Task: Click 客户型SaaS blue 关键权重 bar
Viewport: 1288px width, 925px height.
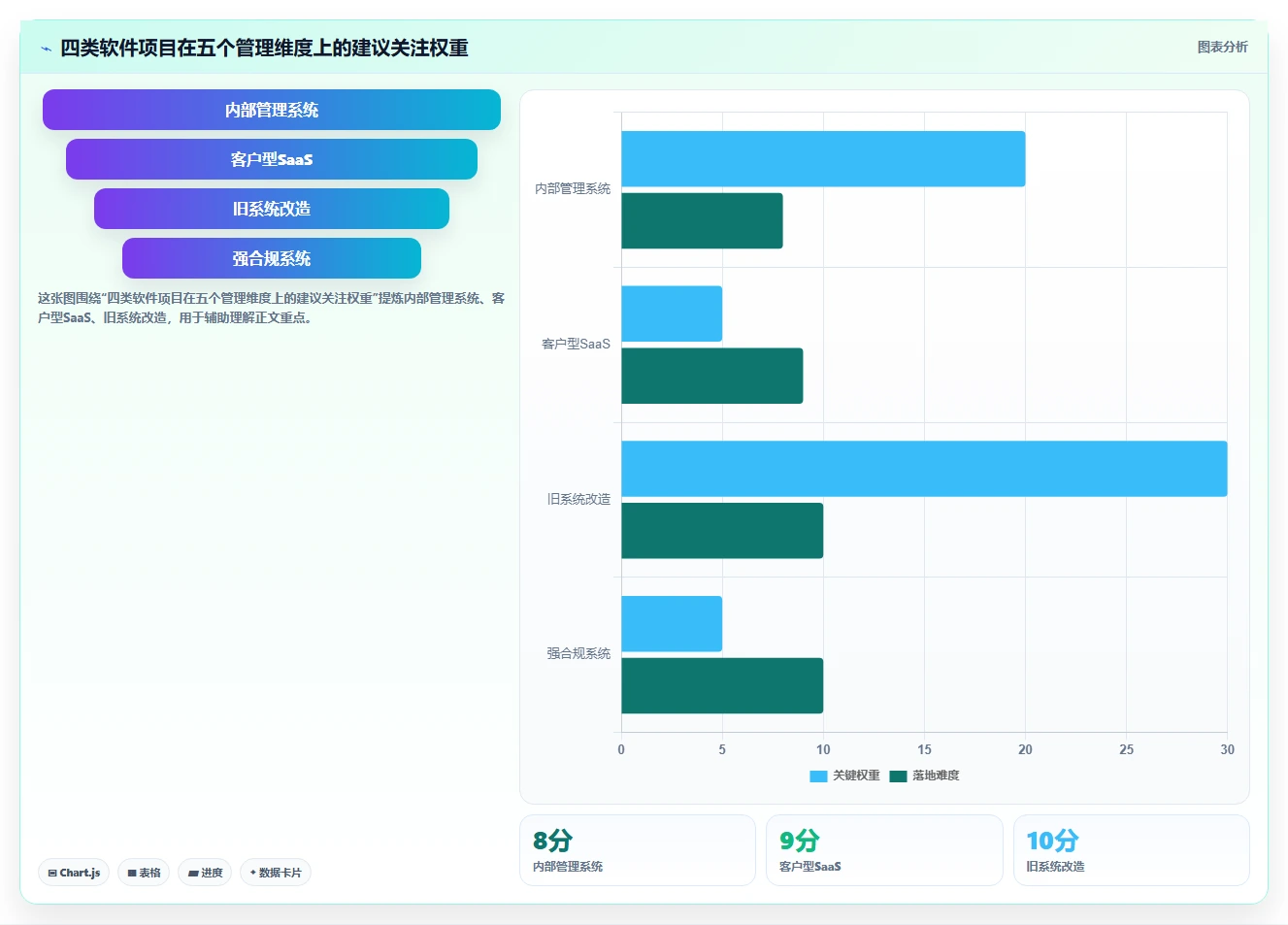Action: [672, 314]
